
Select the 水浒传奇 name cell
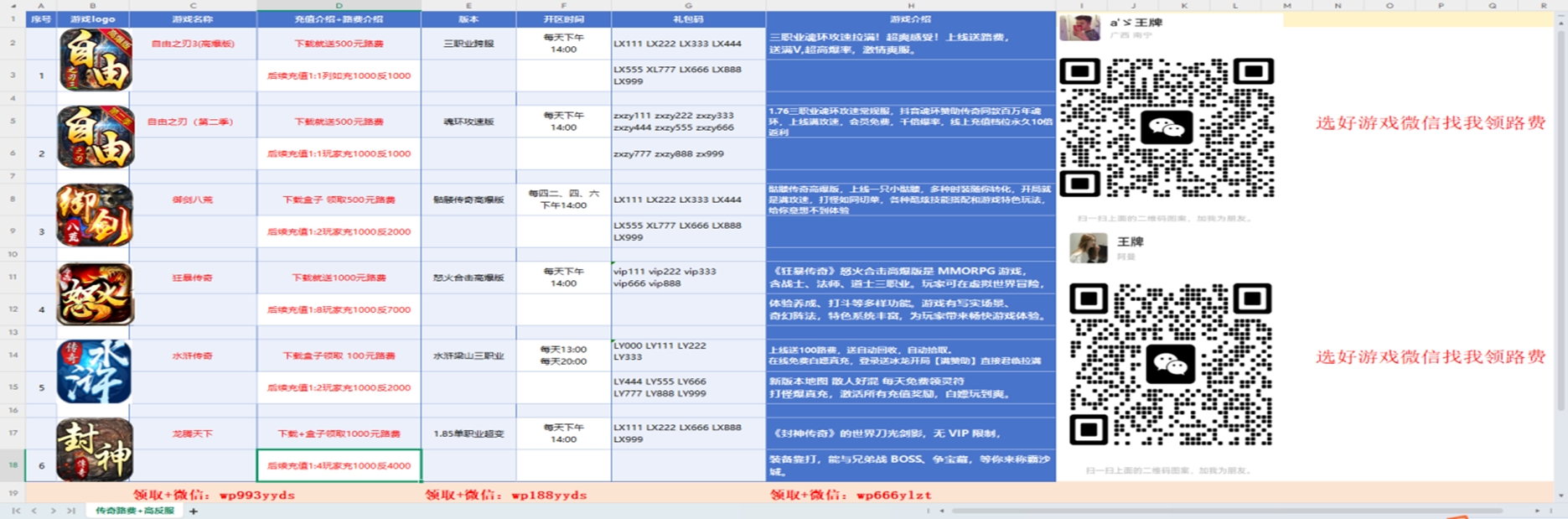(193, 356)
